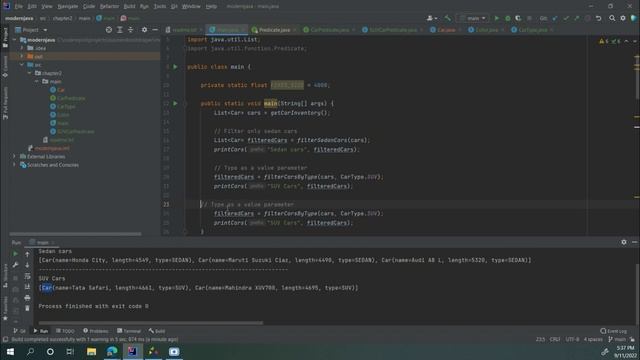Open the Git tool window button
The width and height of the screenshot is (640, 360).
[x=20, y=331]
